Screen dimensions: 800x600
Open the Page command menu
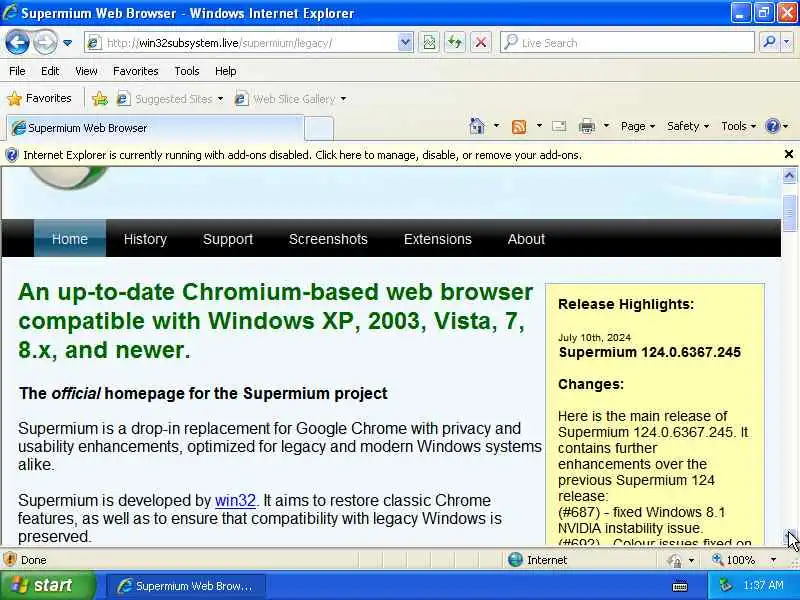click(638, 126)
